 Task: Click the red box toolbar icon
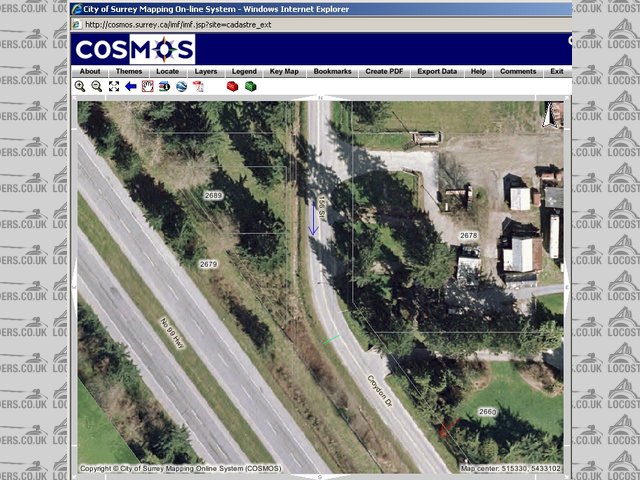(232, 87)
